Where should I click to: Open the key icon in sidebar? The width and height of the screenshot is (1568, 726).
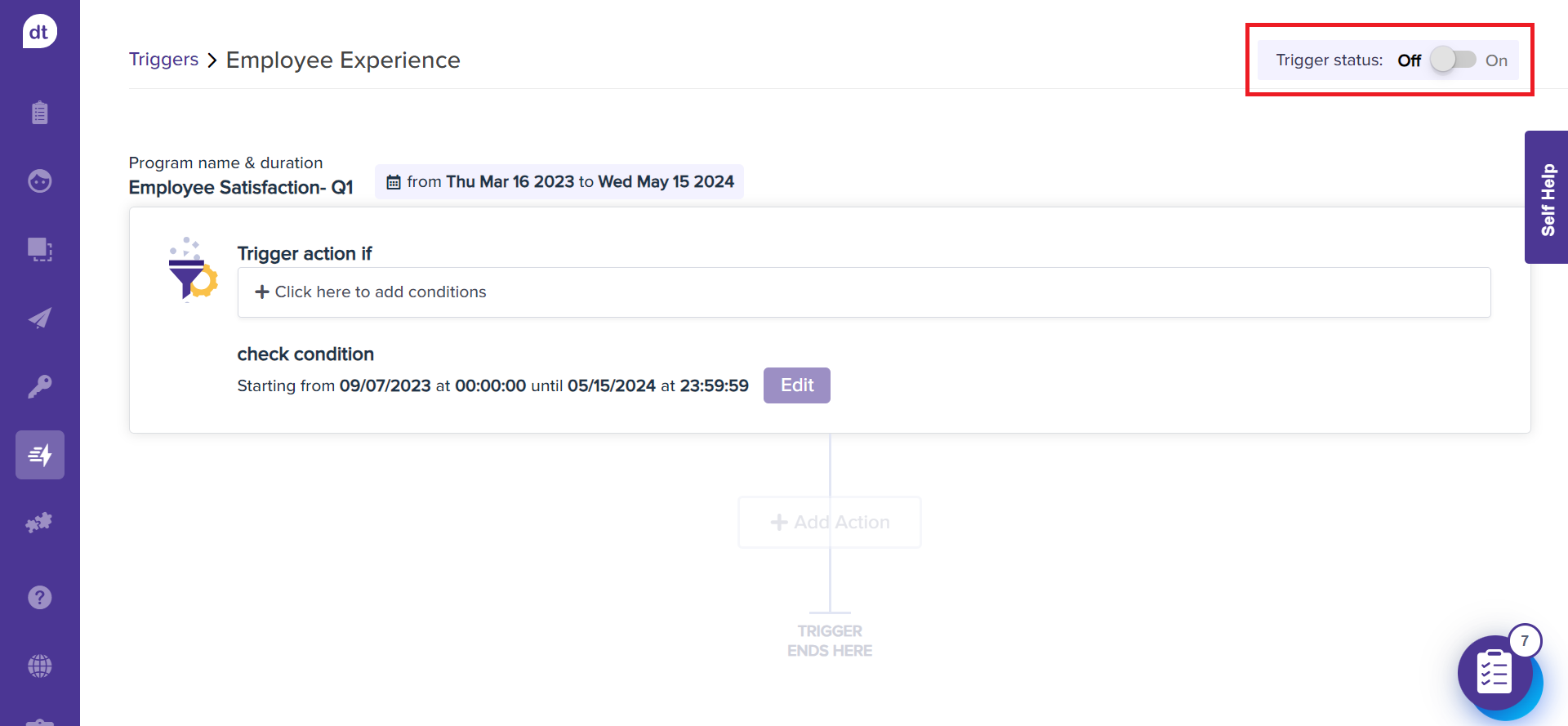click(39, 385)
